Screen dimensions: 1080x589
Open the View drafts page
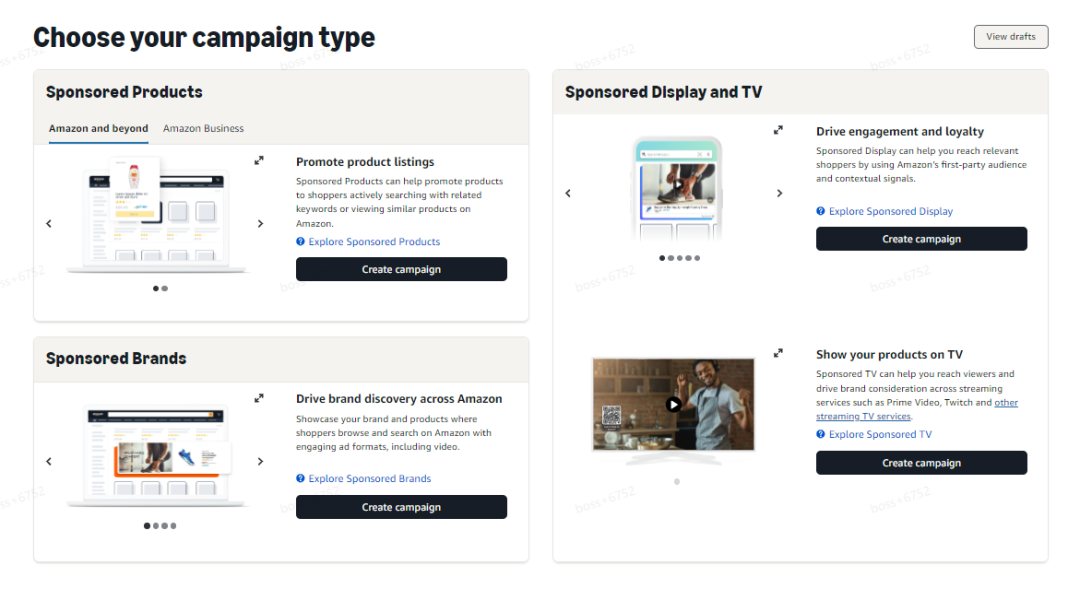click(x=1010, y=37)
